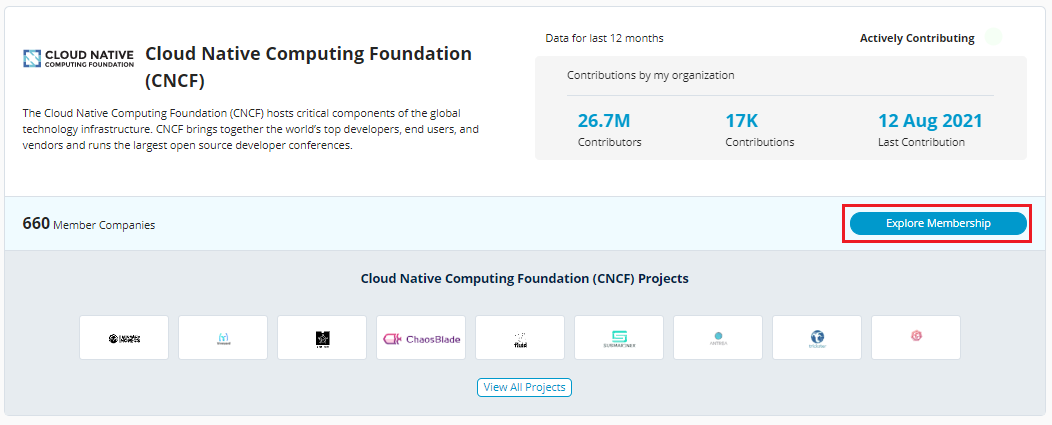
Task: Click View All Projects
Action: pyautogui.click(x=524, y=387)
